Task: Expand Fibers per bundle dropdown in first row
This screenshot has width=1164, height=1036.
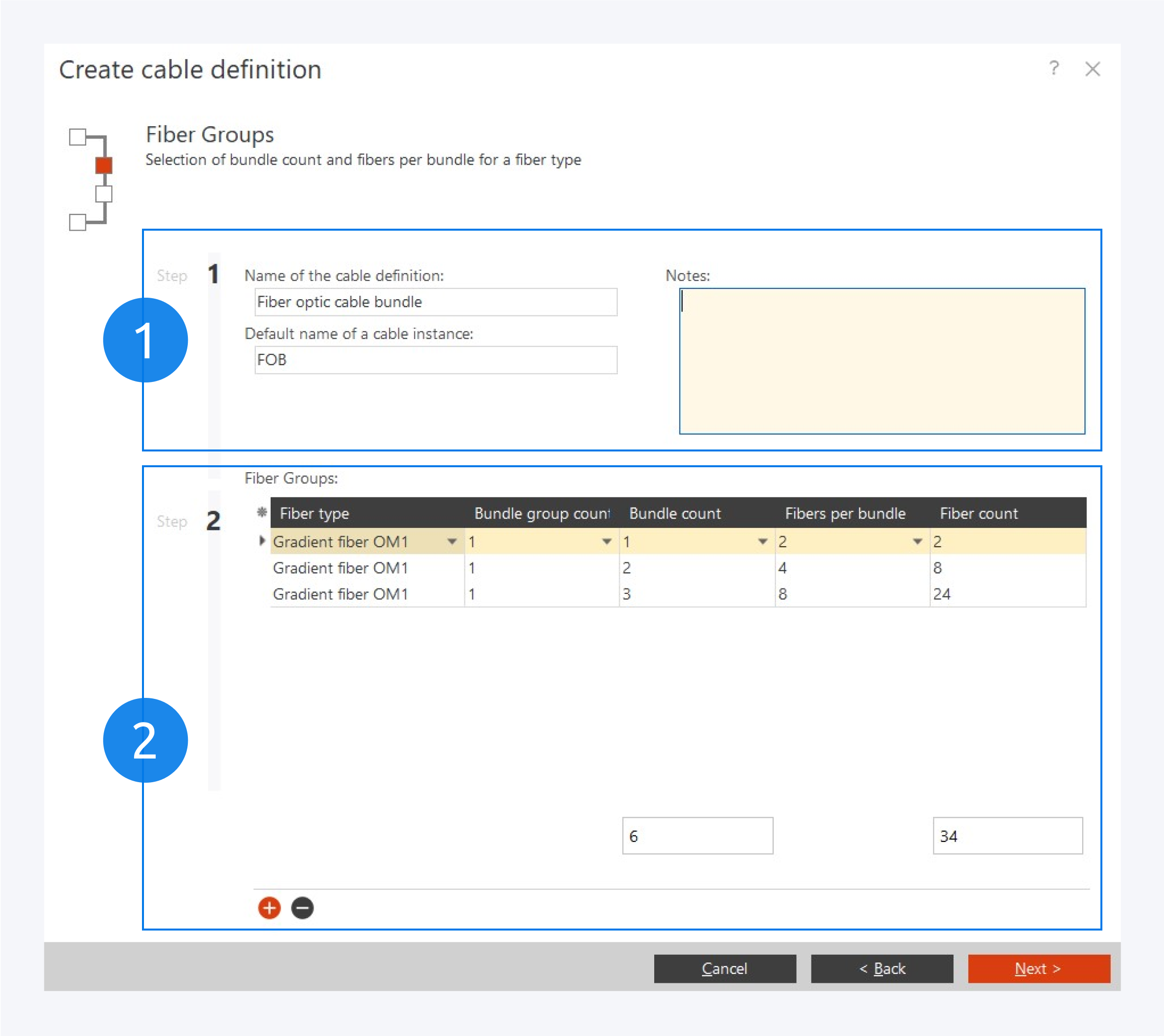Action: [x=917, y=541]
